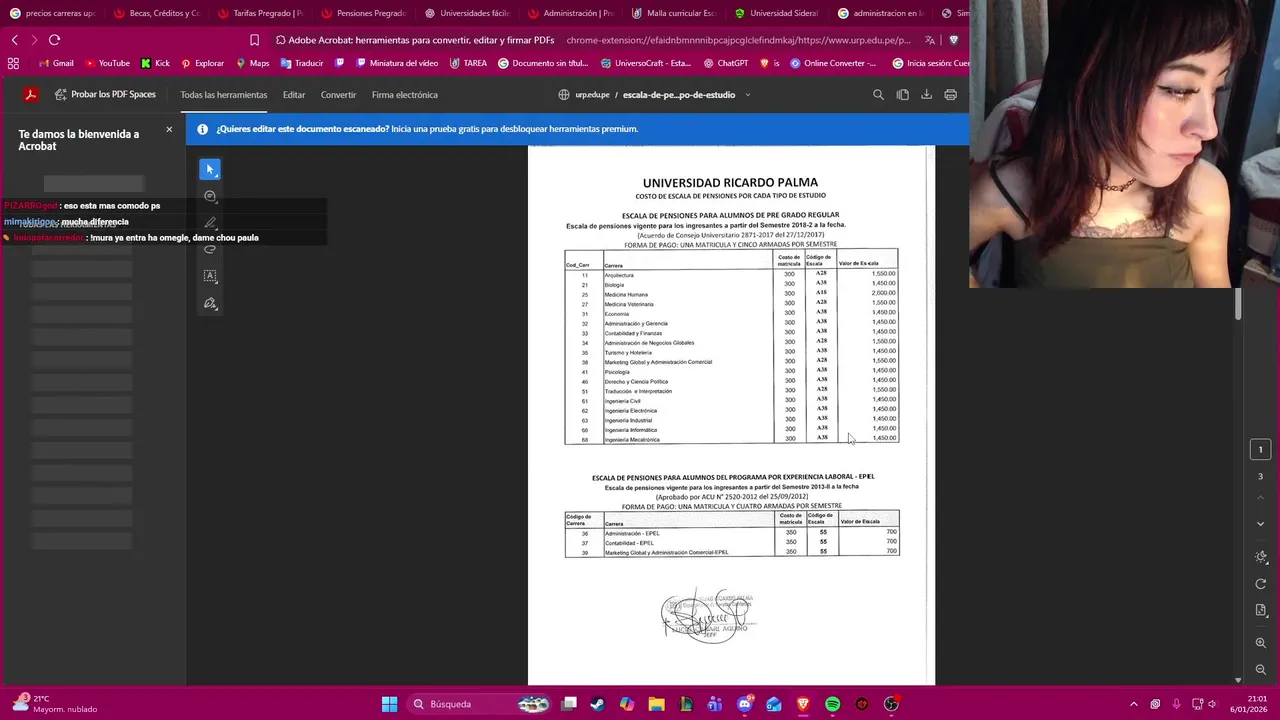
Task: Switch to Universidades fáciles tab
Action: [x=467, y=13]
